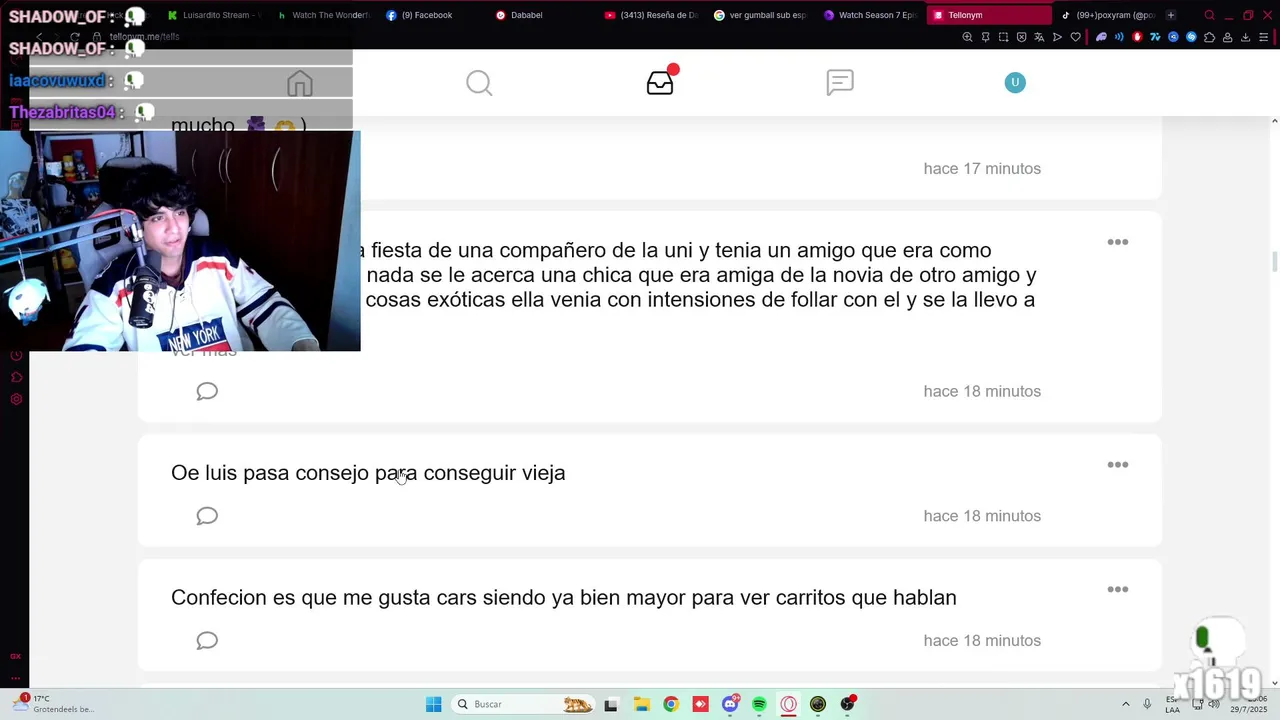Open File Explorer from the taskbar

pos(641,705)
